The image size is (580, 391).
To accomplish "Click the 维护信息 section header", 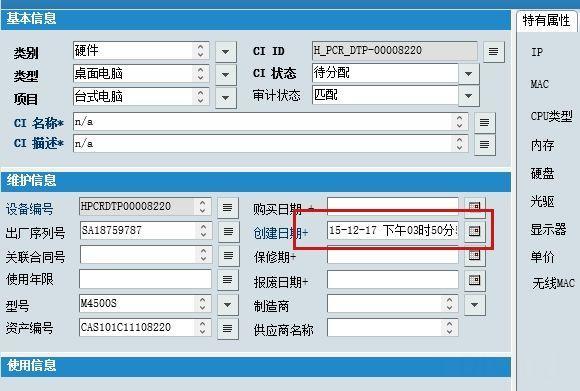I will [x=256, y=181].
